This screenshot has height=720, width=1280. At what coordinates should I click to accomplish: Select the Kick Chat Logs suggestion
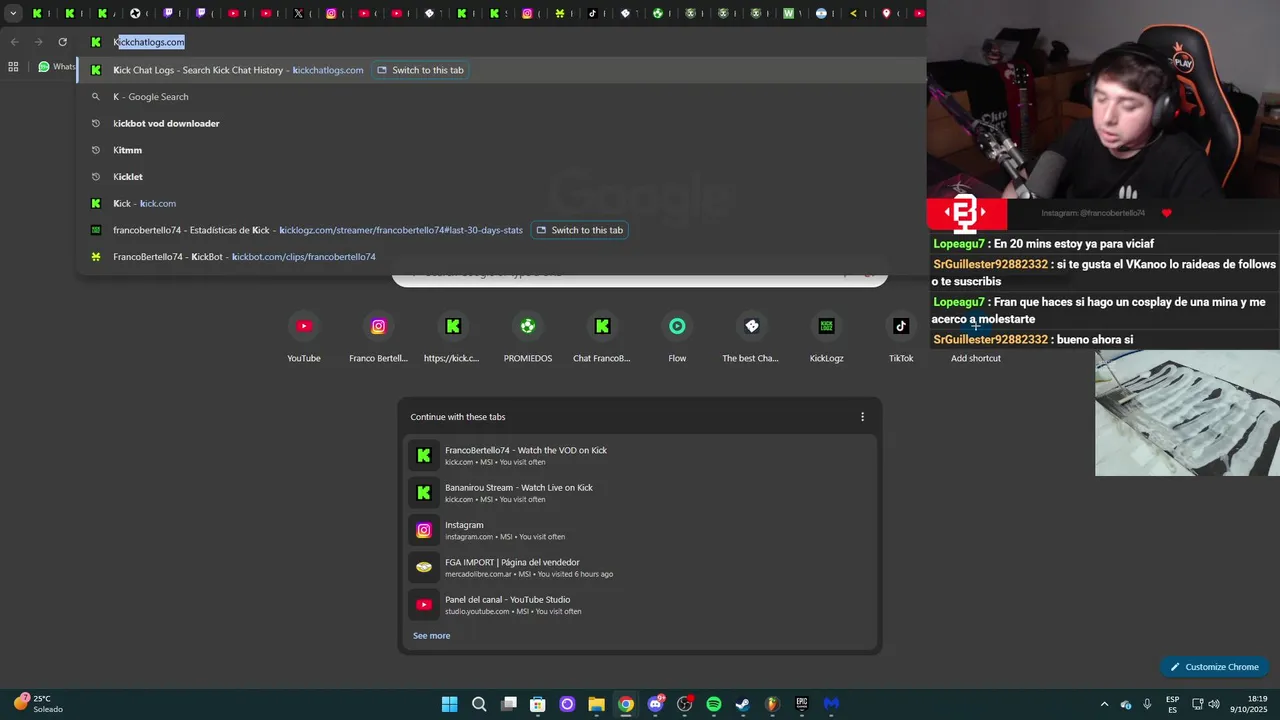pos(500,70)
